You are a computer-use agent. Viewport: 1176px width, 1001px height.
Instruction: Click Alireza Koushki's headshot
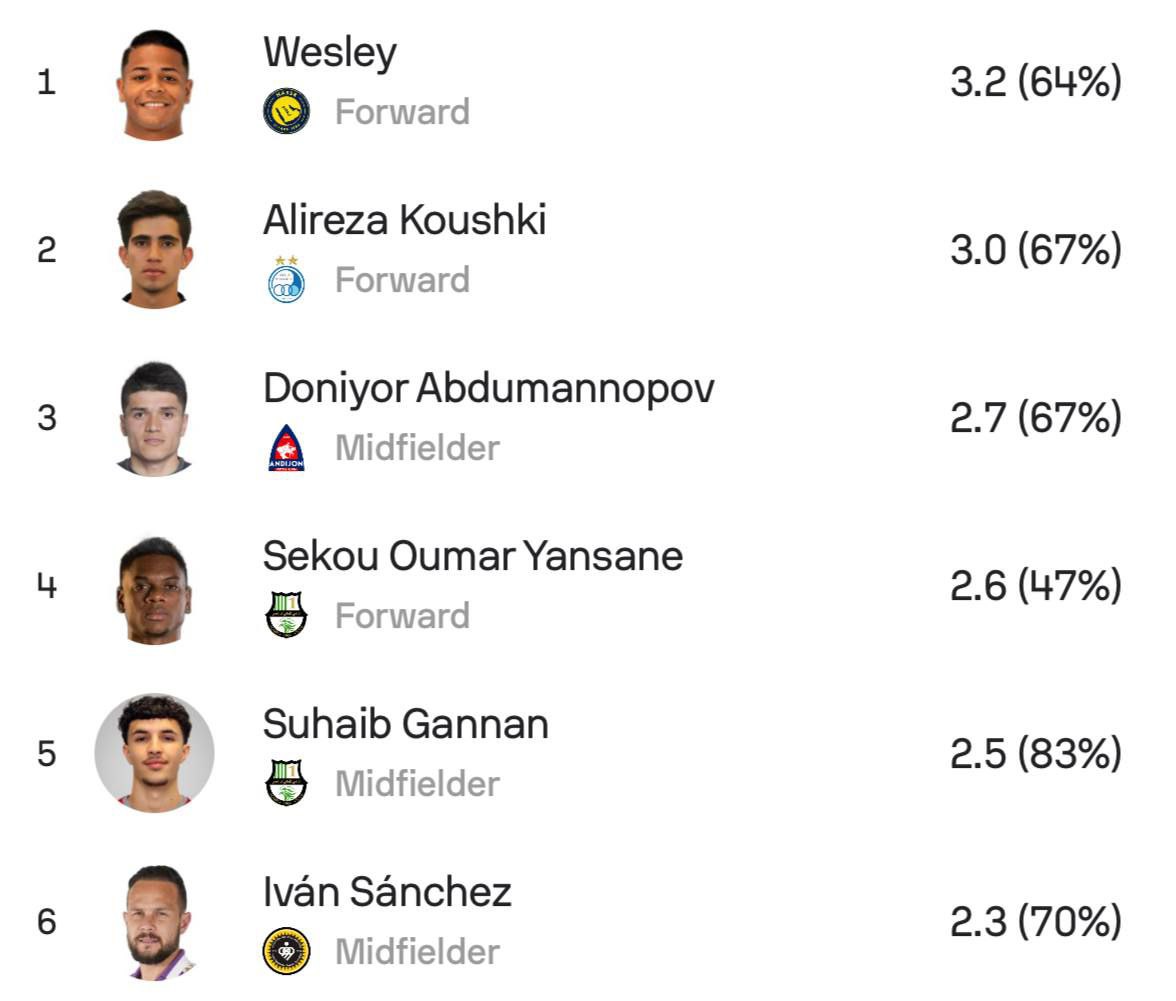coord(154,249)
